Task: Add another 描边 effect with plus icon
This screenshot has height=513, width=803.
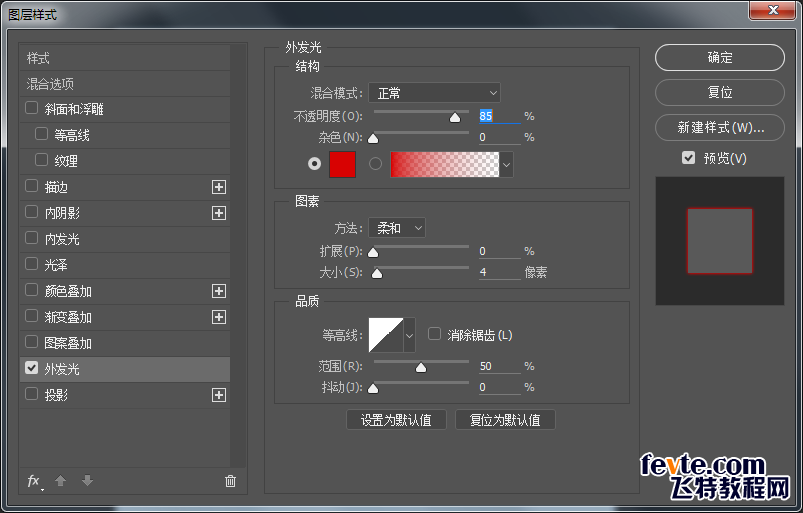Action: [219, 187]
